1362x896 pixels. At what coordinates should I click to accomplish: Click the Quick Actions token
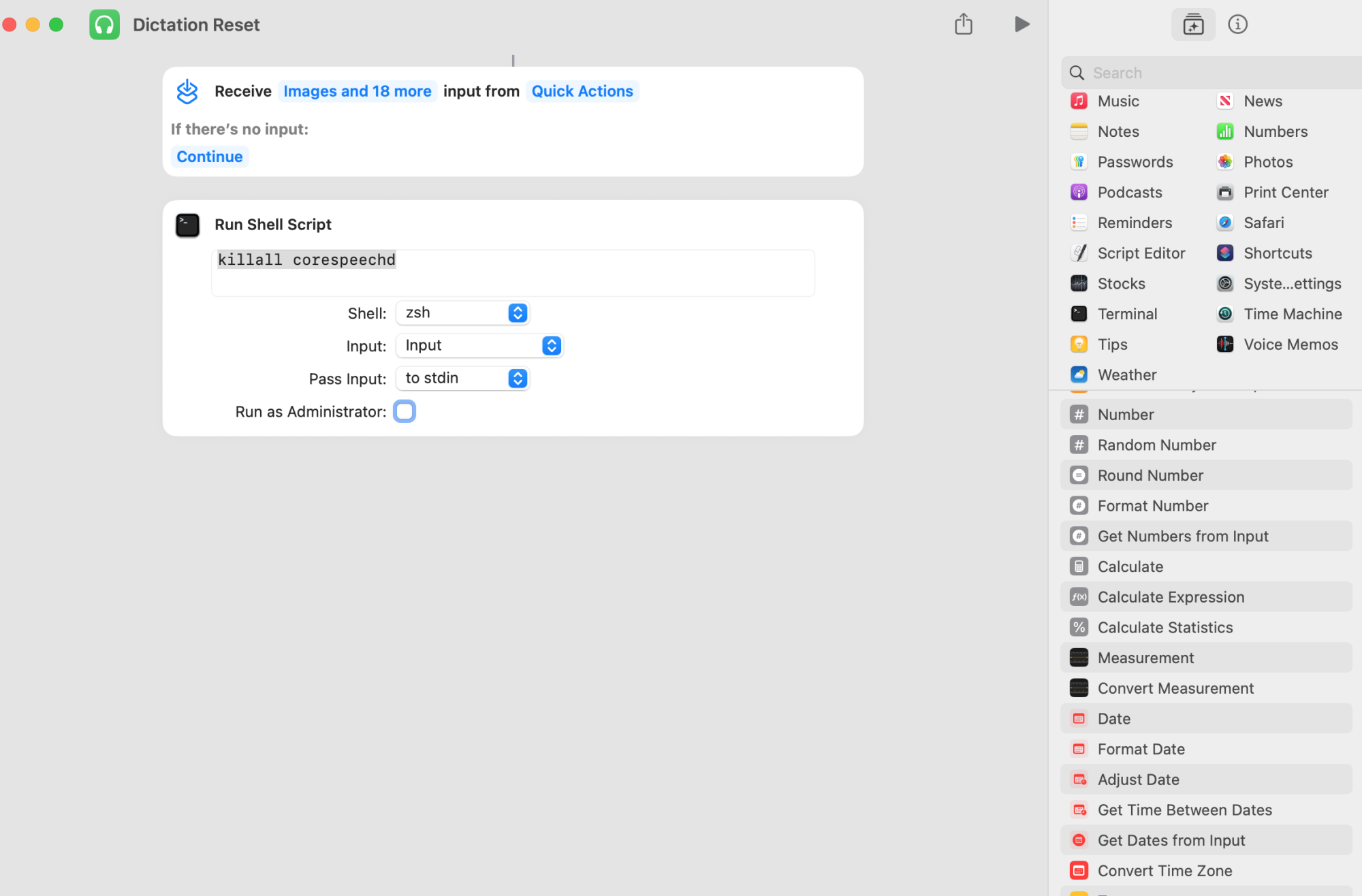[582, 91]
